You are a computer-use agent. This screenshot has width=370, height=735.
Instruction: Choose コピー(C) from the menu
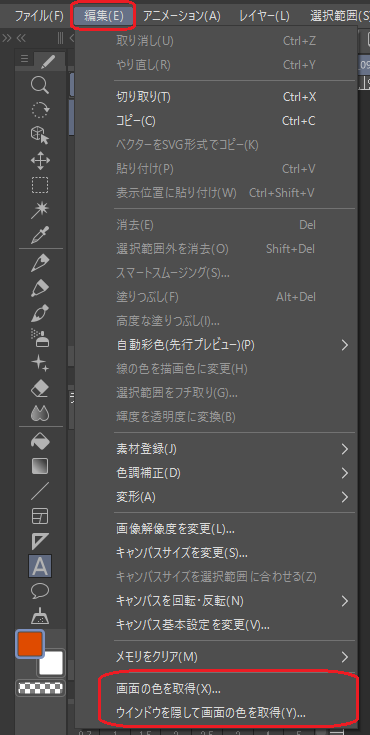(216, 121)
